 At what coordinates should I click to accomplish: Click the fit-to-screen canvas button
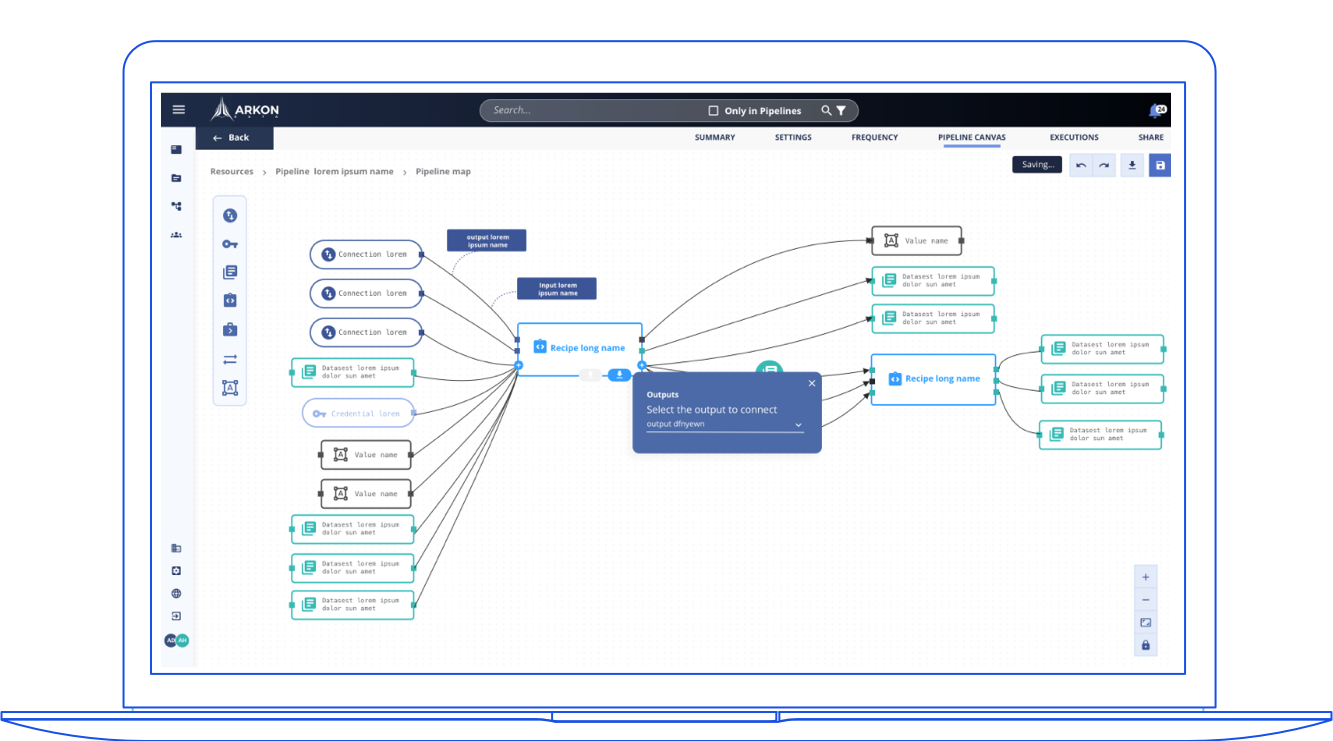[1146, 623]
